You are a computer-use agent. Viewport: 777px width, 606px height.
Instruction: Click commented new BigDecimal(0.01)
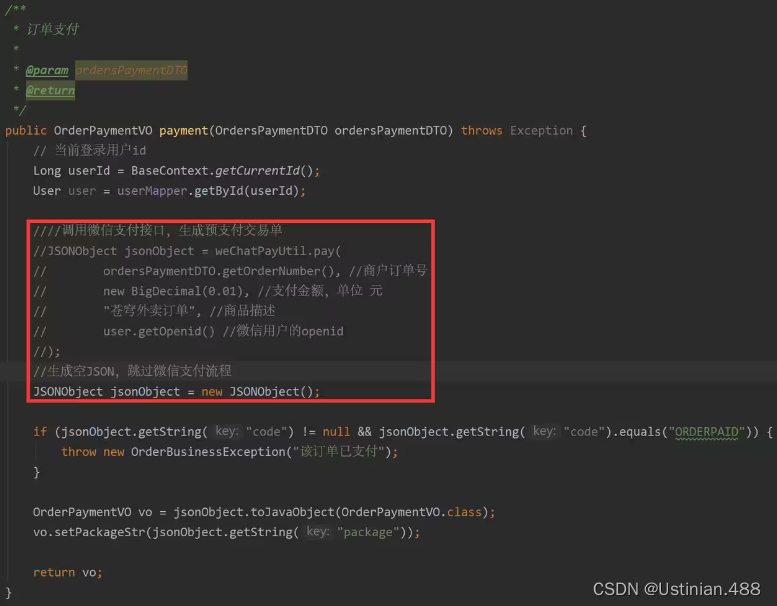172,291
